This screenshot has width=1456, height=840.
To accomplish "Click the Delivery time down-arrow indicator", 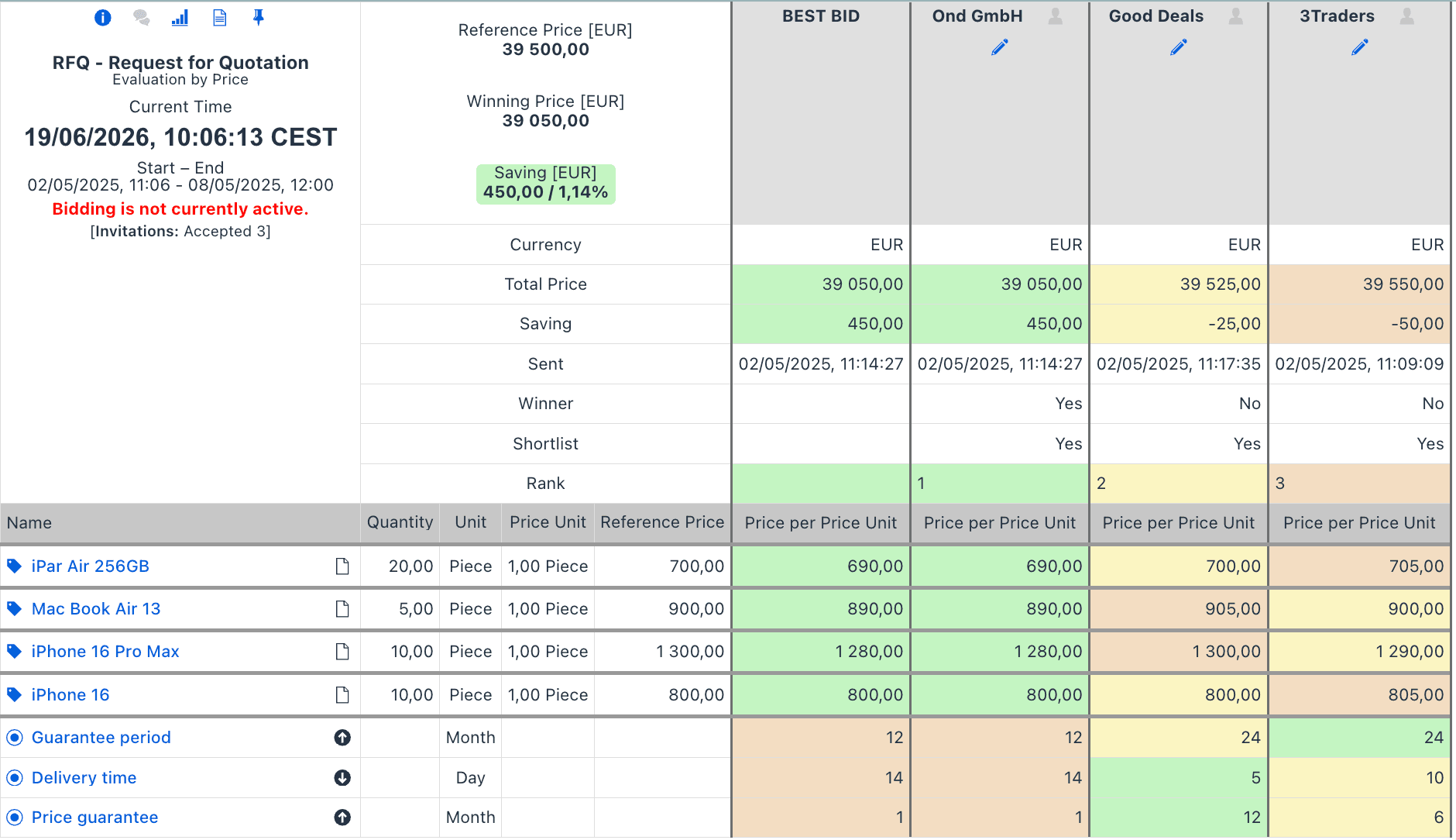I will point(342,778).
